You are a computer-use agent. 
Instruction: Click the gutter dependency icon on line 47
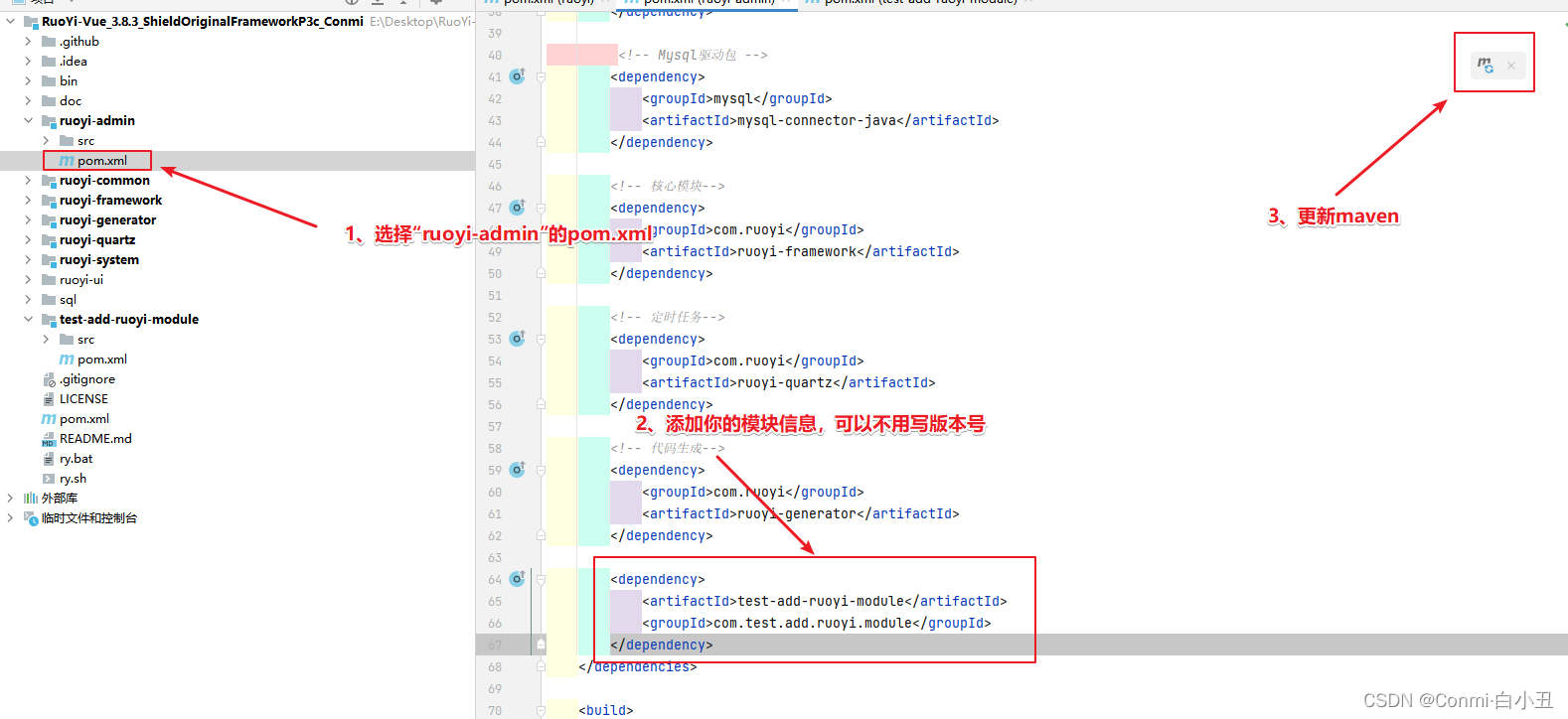(517, 208)
